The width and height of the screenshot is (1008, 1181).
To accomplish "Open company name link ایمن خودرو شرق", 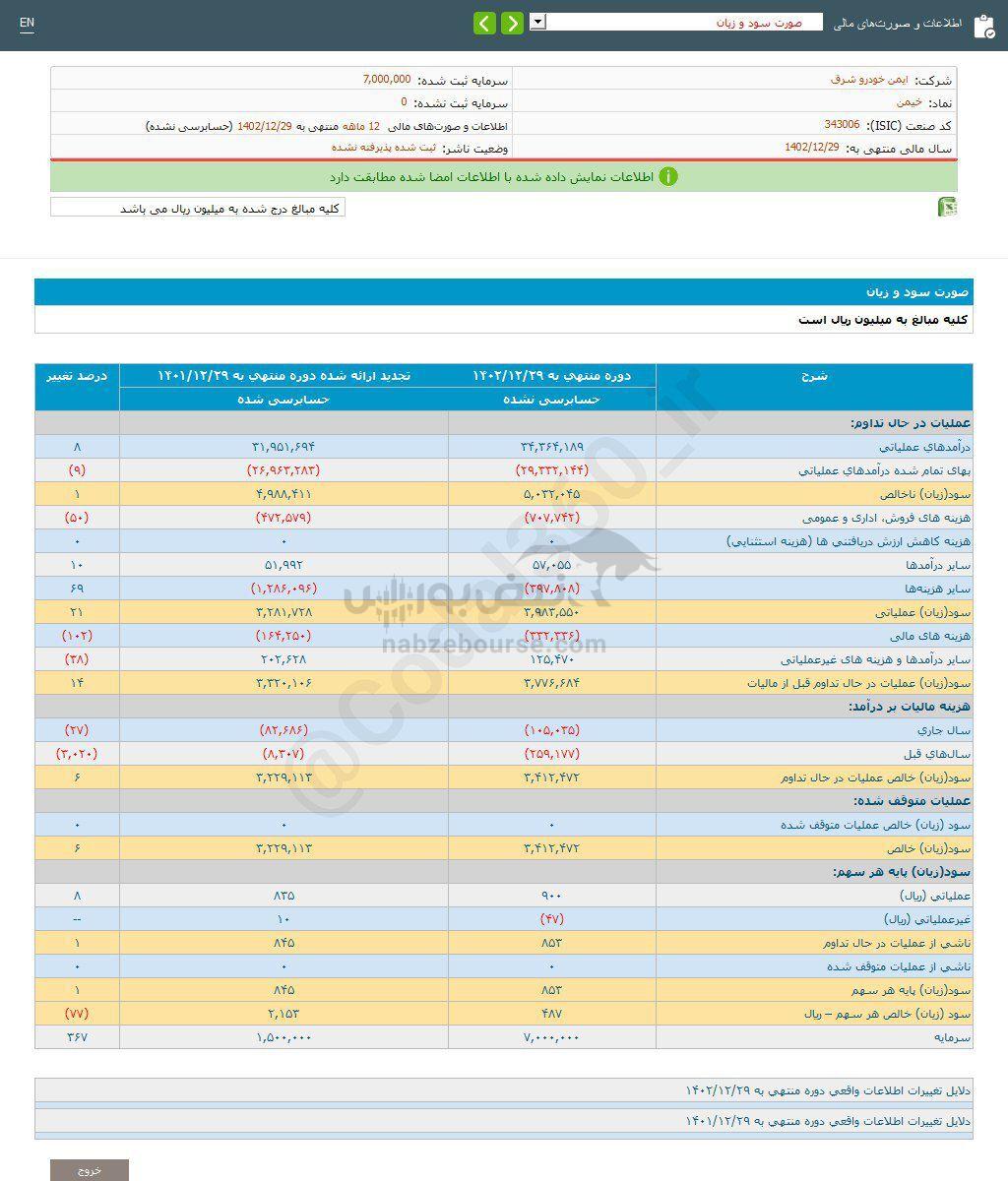I will point(869,80).
